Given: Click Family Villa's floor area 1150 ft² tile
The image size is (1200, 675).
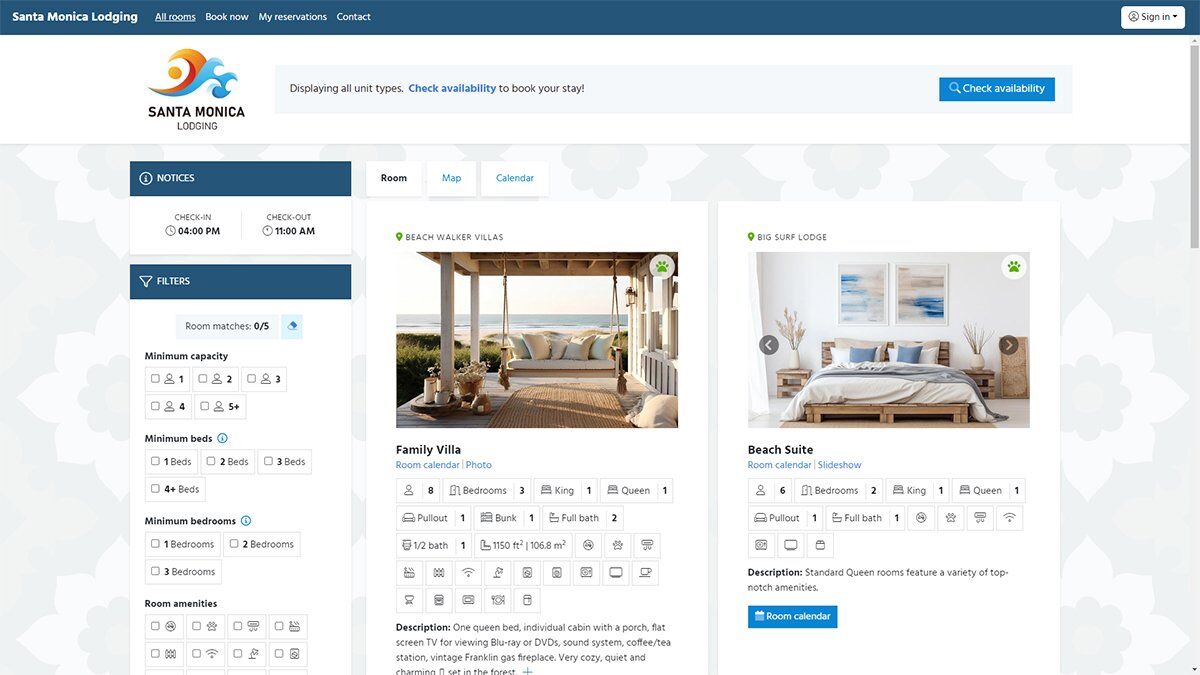Looking at the screenshot, I should pyautogui.click(x=524, y=546).
